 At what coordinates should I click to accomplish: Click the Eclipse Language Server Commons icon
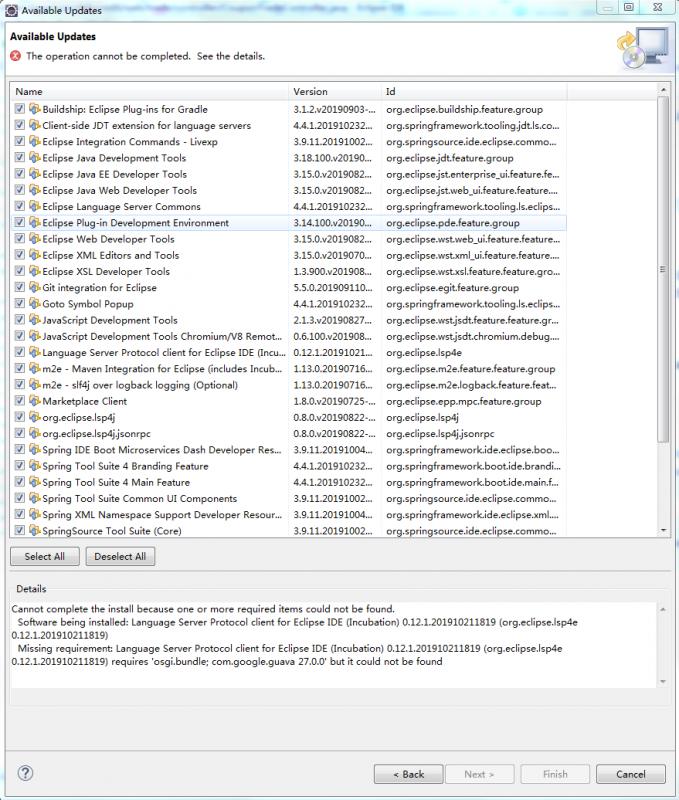(x=35, y=207)
